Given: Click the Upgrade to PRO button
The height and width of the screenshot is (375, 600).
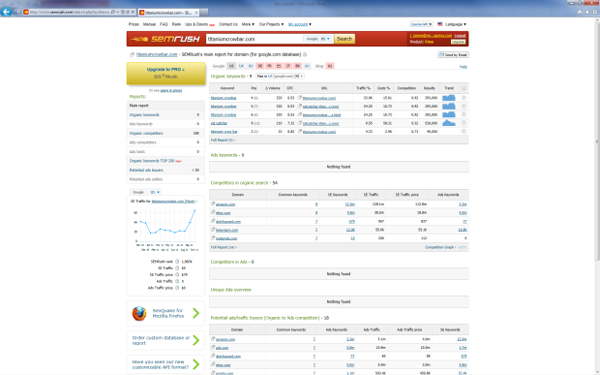Looking at the screenshot, I should pyautogui.click(x=166, y=73).
